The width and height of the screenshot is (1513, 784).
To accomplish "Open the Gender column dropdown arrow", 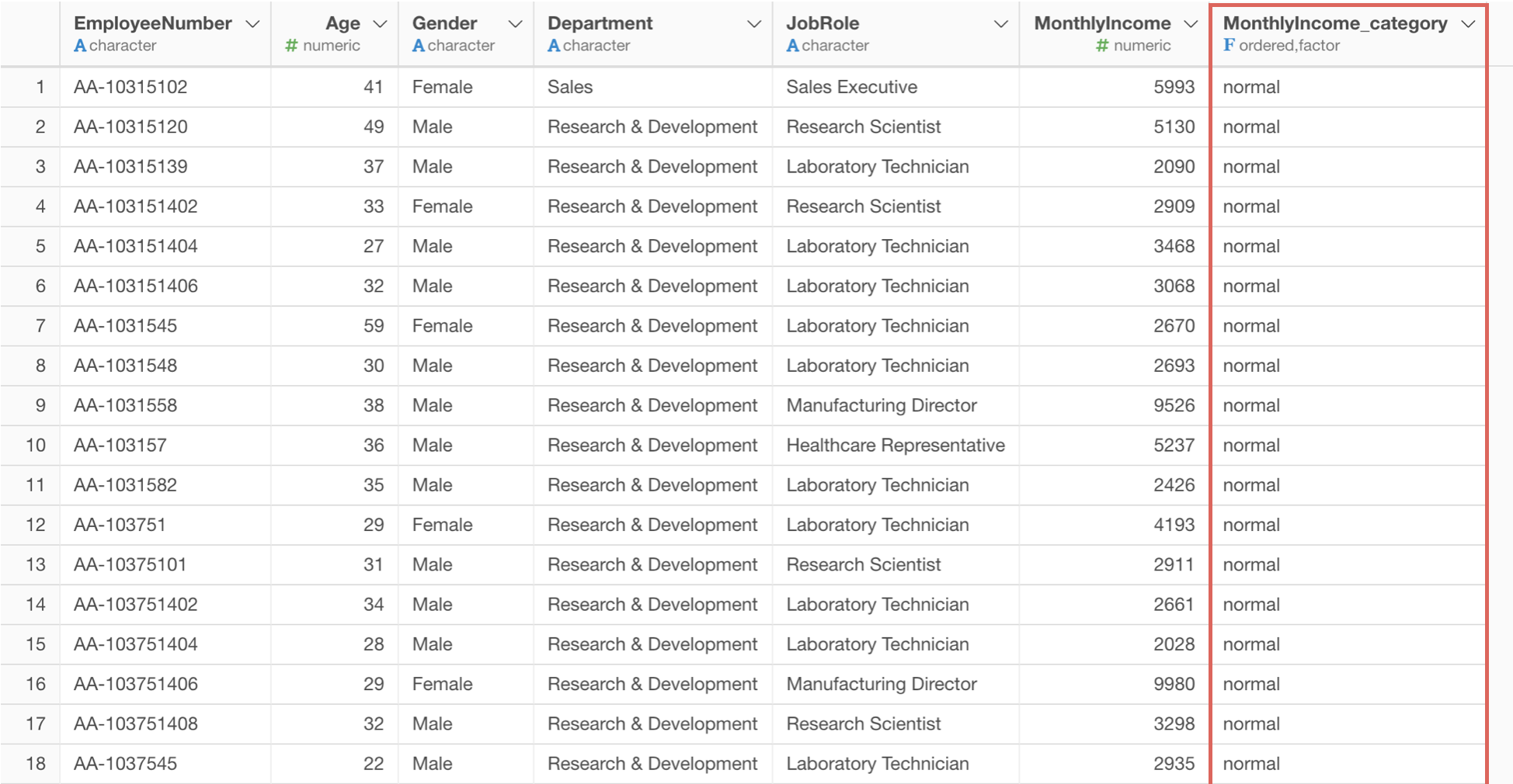I will click(x=515, y=24).
